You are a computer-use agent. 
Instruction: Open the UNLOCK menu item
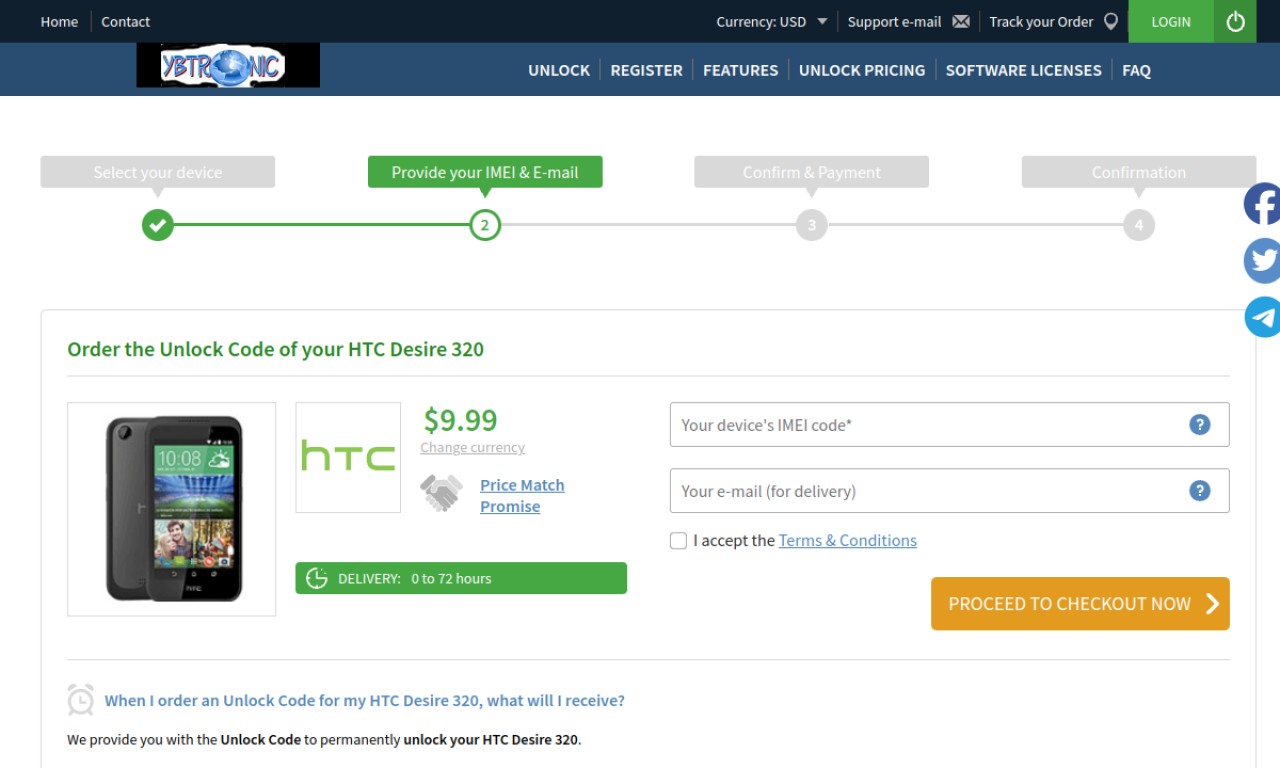(x=559, y=70)
